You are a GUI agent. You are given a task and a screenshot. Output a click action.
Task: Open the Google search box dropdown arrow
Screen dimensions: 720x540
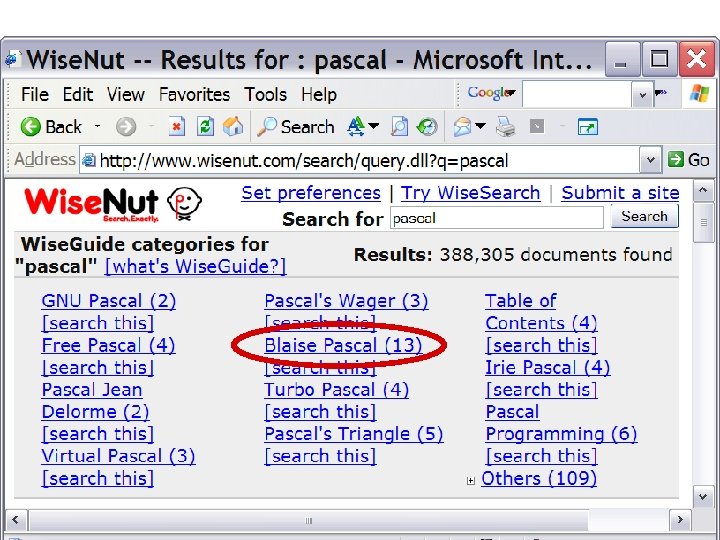point(642,95)
